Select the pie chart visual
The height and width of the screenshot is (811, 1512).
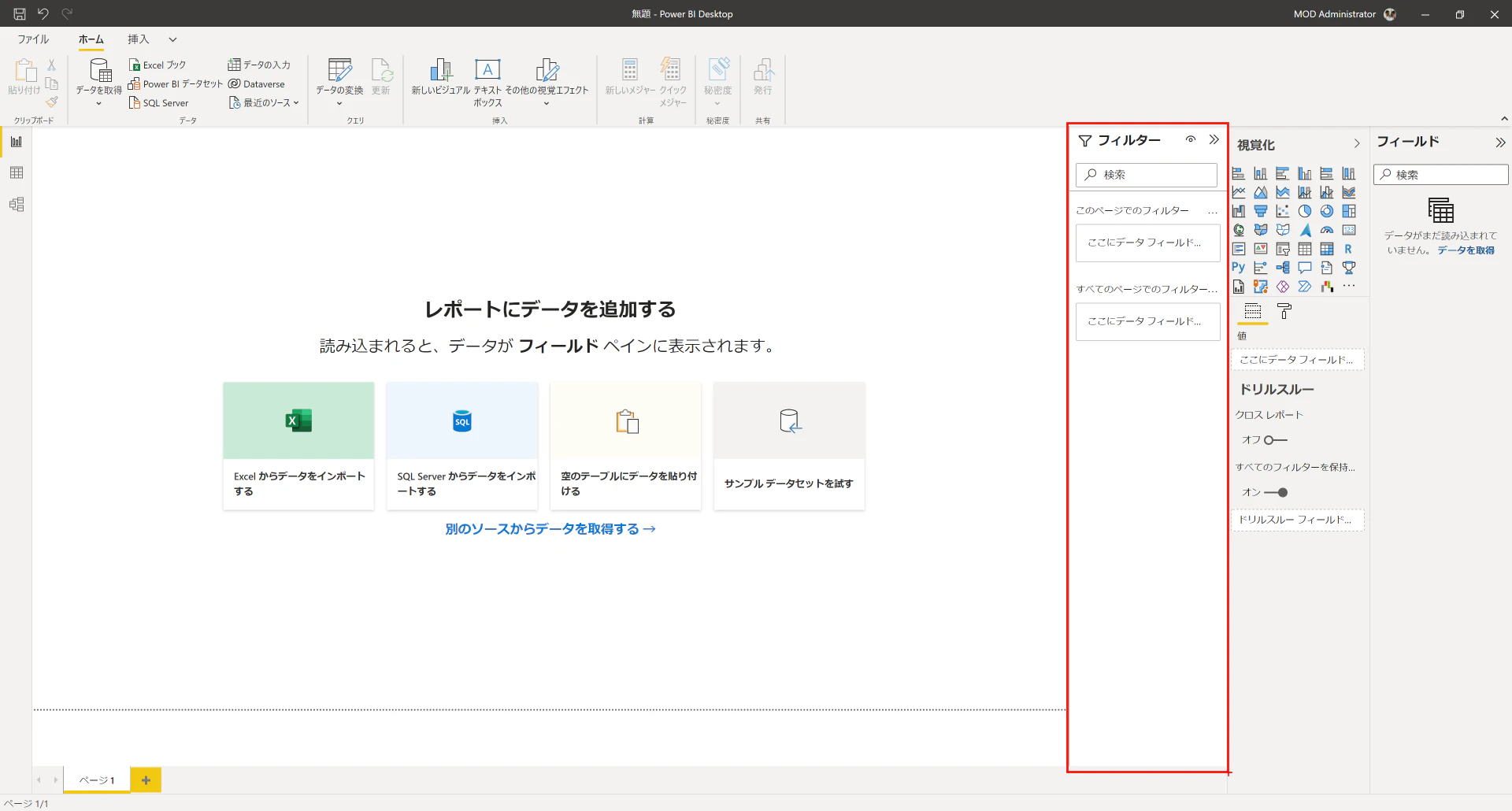(x=1305, y=211)
